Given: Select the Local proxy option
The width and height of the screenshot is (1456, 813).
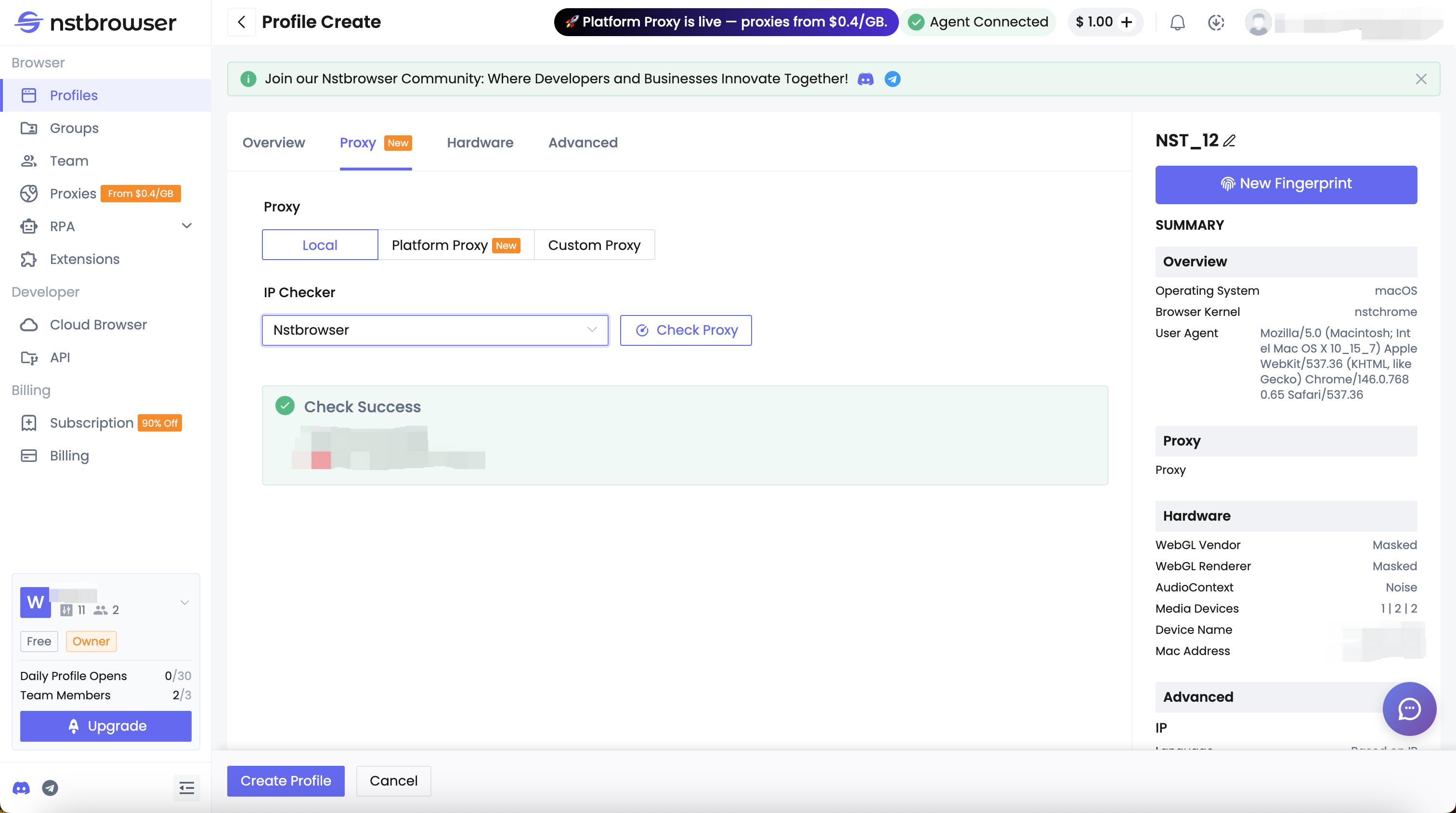Looking at the screenshot, I should click(x=320, y=245).
